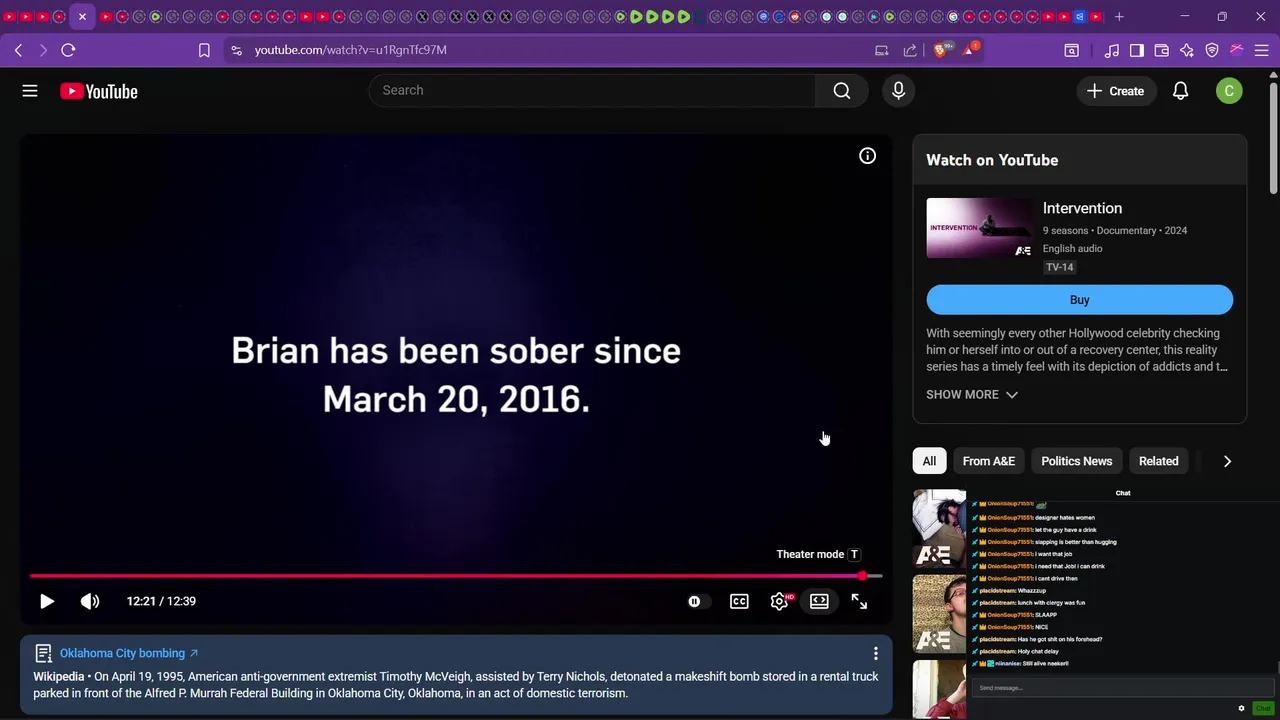Select the All filter chip
This screenshot has width=1280, height=720.
click(929, 461)
